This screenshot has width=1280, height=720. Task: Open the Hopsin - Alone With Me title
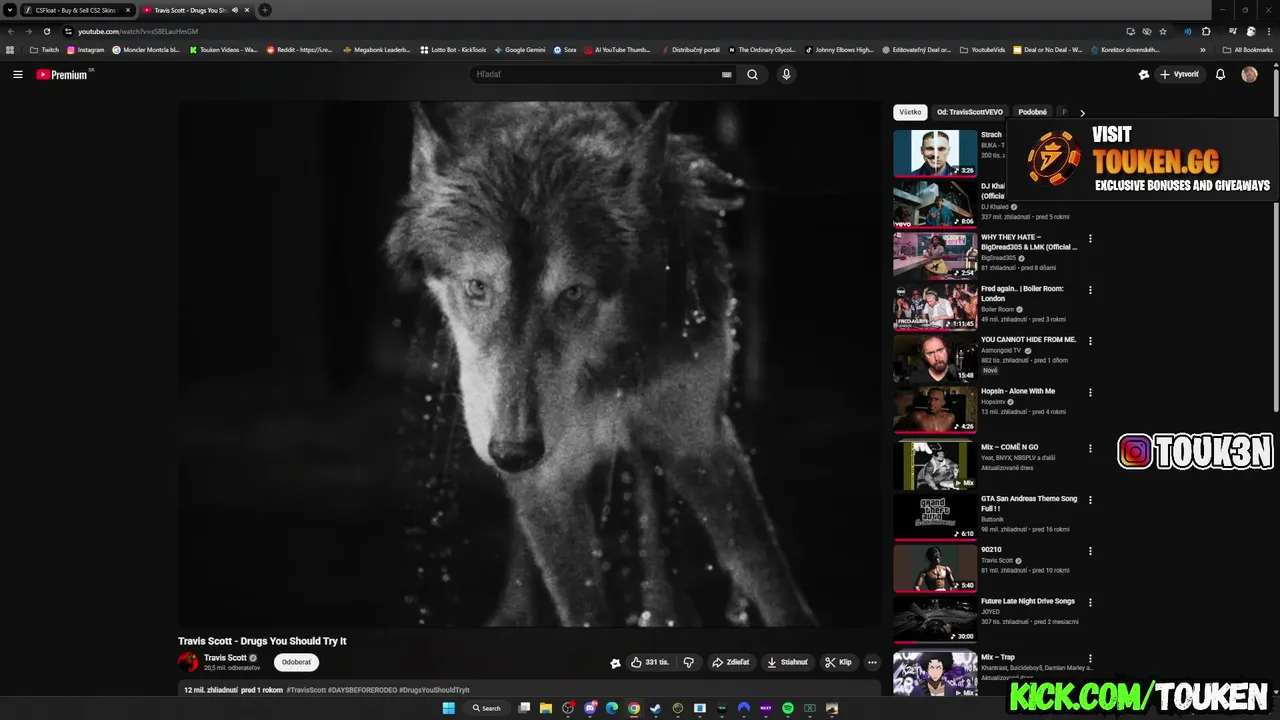point(1018,391)
